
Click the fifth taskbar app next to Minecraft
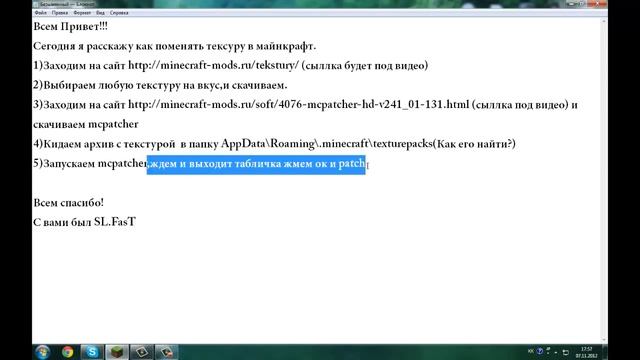(x=142, y=352)
